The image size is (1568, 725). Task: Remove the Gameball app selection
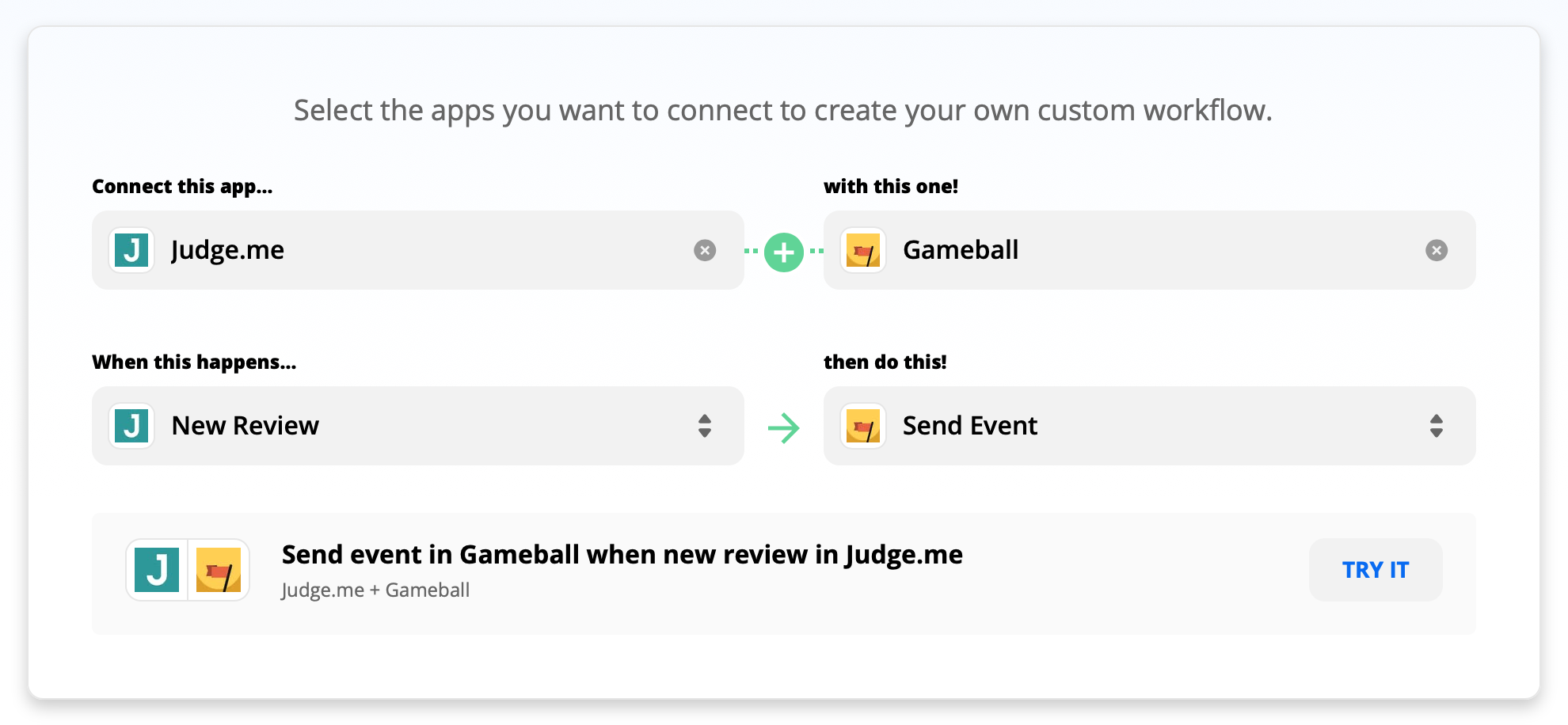click(1437, 250)
